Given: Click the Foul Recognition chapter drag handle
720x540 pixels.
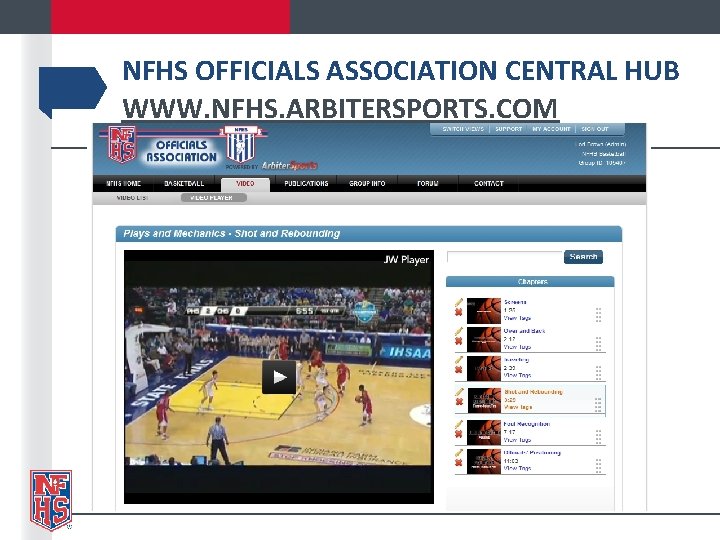Looking at the screenshot, I should pyautogui.click(x=598, y=437).
